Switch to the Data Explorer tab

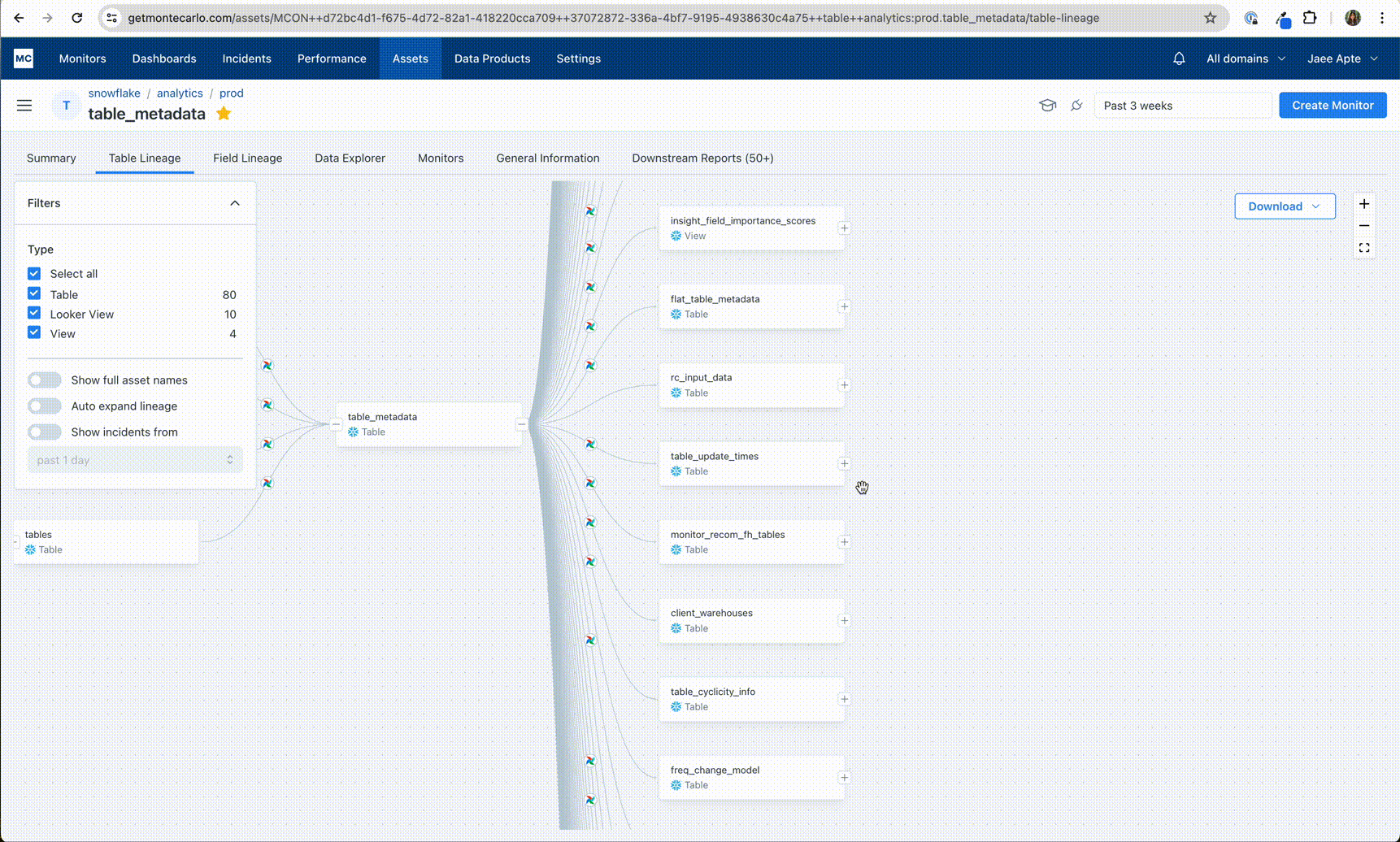pos(350,158)
